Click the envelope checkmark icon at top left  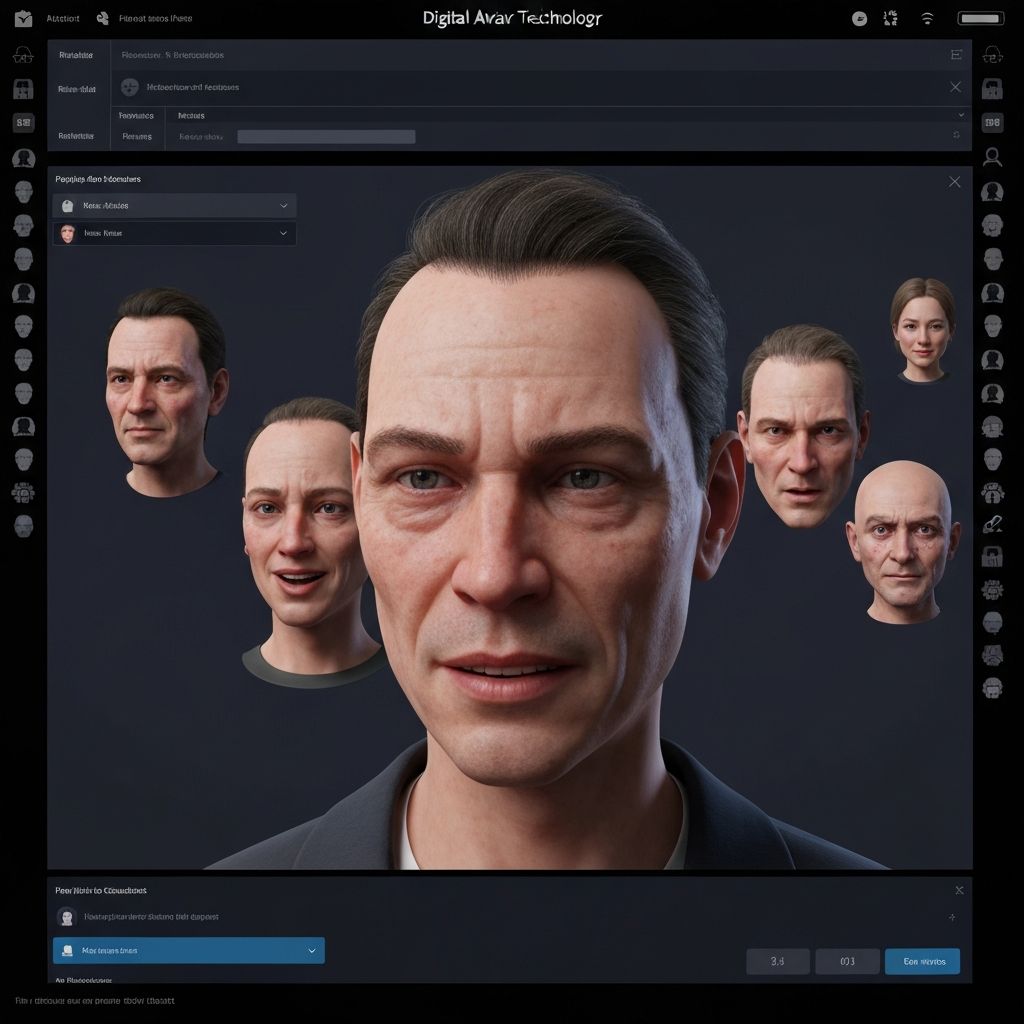click(23, 17)
